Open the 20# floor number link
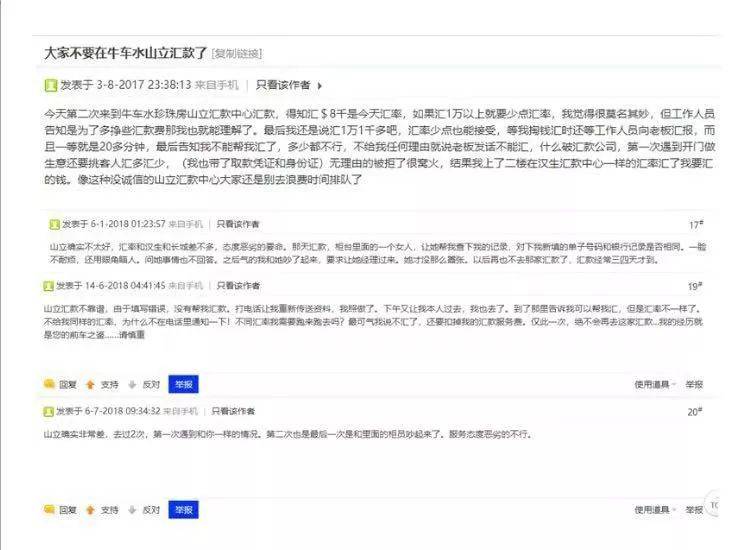 coord(695,412)
